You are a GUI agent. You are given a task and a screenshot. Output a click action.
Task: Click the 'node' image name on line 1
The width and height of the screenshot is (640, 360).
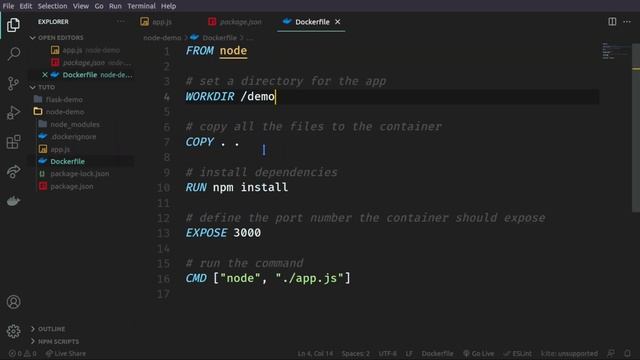coord(233,51)
